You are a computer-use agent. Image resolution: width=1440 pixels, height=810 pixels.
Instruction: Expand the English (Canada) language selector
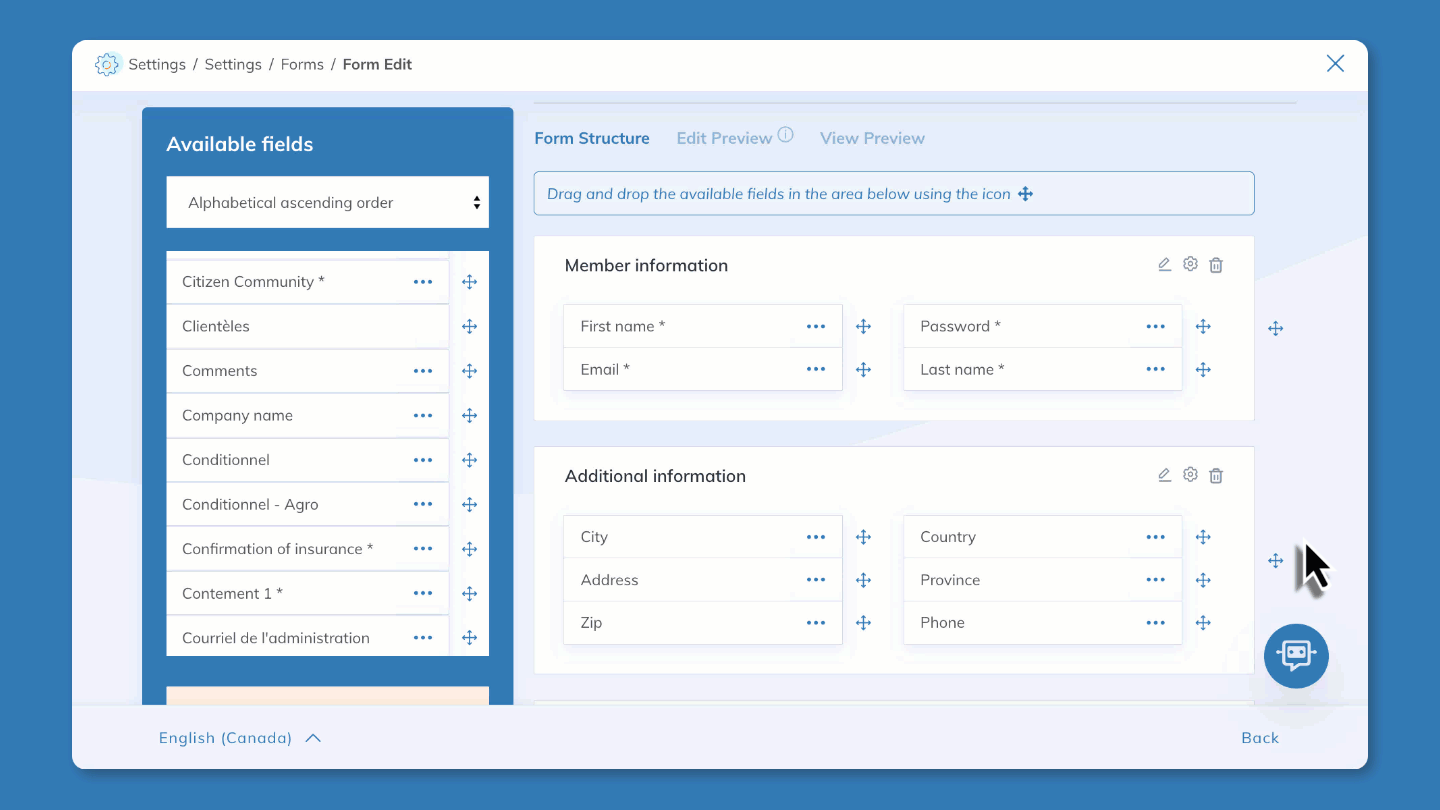pyautogui.click(x=240, y=738)
